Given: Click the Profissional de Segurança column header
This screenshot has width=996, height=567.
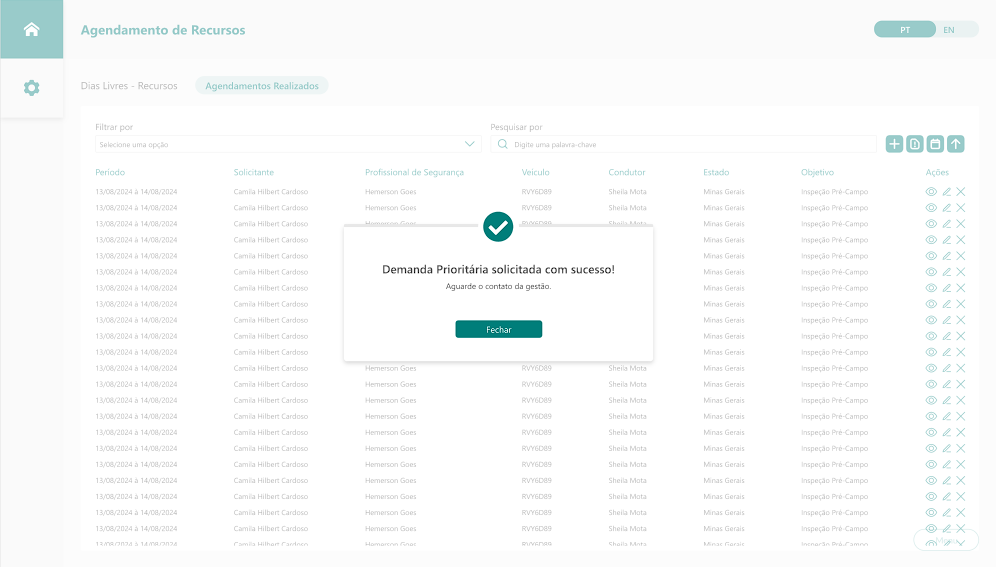Looking at the screenshot, I should click(x=414, y=172).
